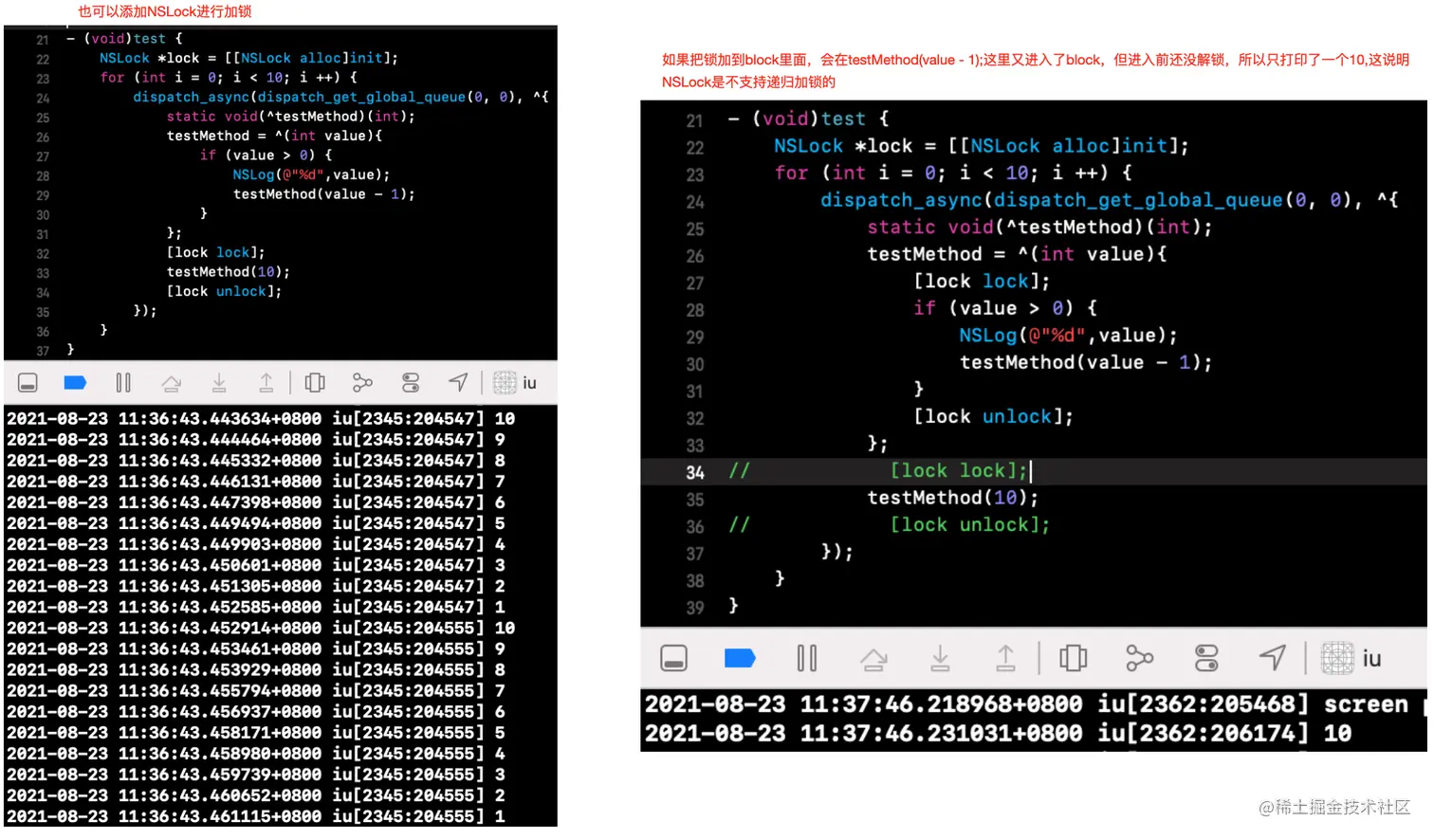The height and width of the screenshot is (840, 1434).
Task: Click line number 32 in left editor gutter
Action: pyautogui.click(x=43, y=254)
